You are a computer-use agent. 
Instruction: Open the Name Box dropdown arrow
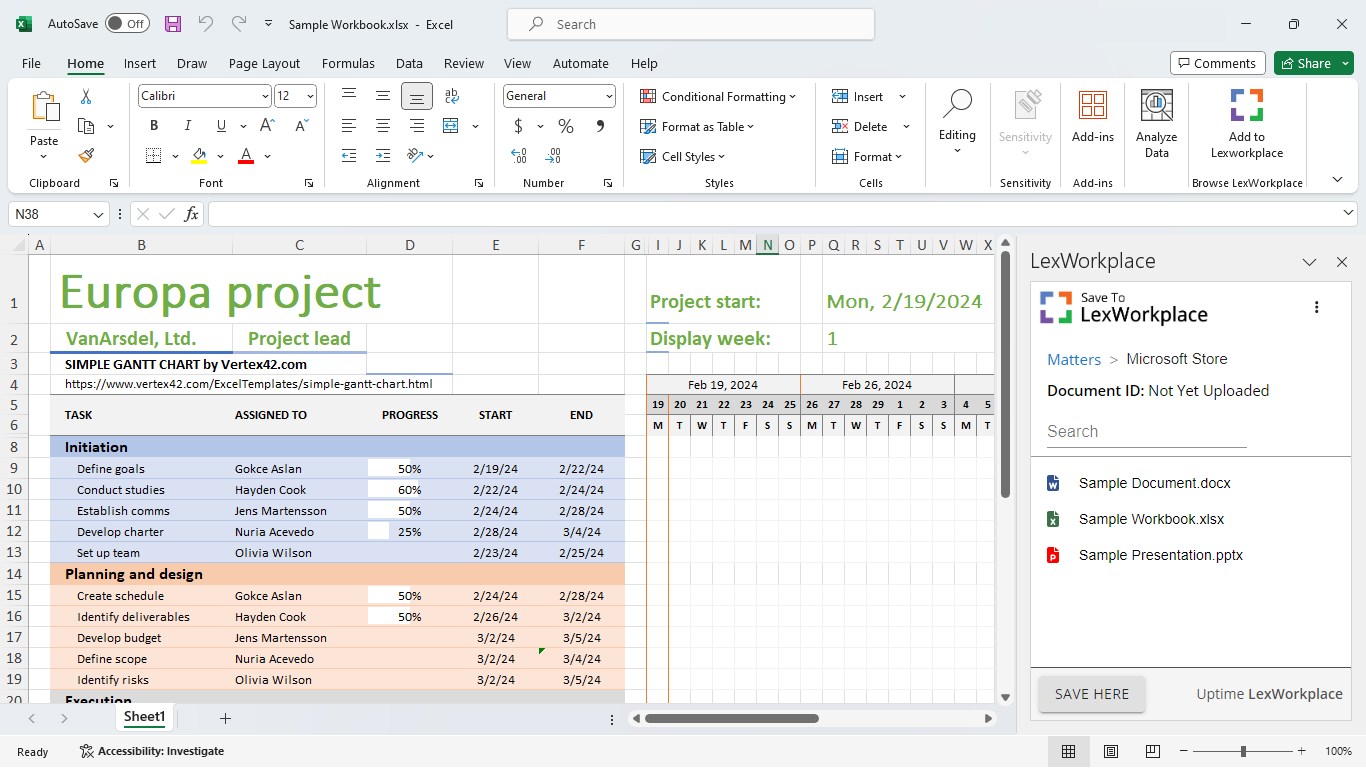98,214
